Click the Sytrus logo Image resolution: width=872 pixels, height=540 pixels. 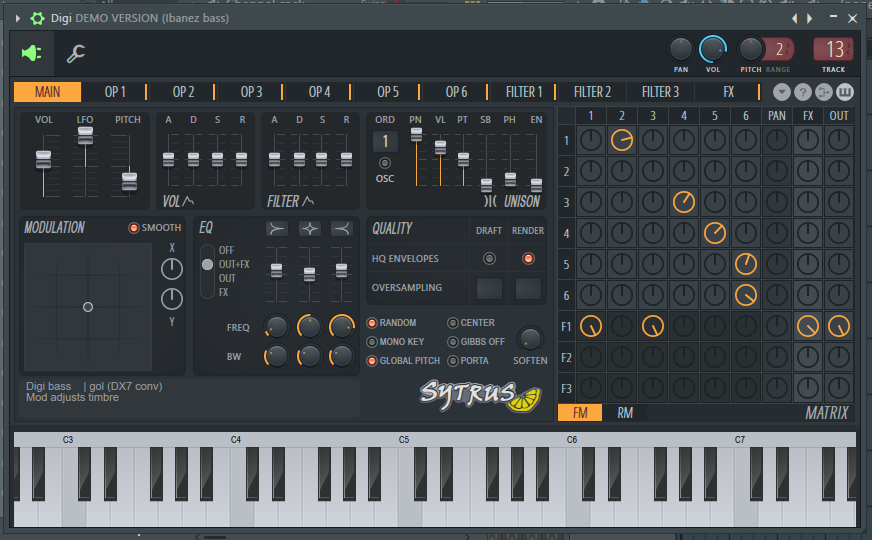click(480, 396)
